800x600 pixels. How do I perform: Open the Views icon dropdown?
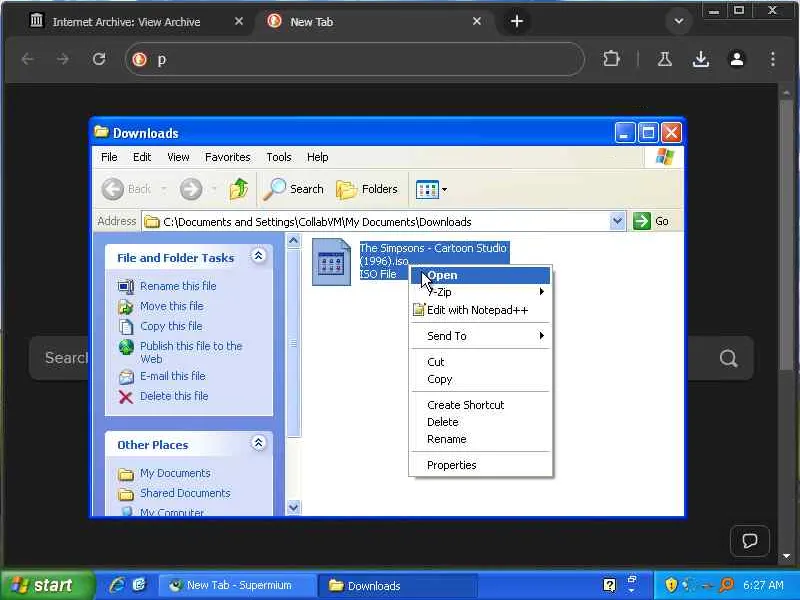pyautogui.click(x=431, y=189)
